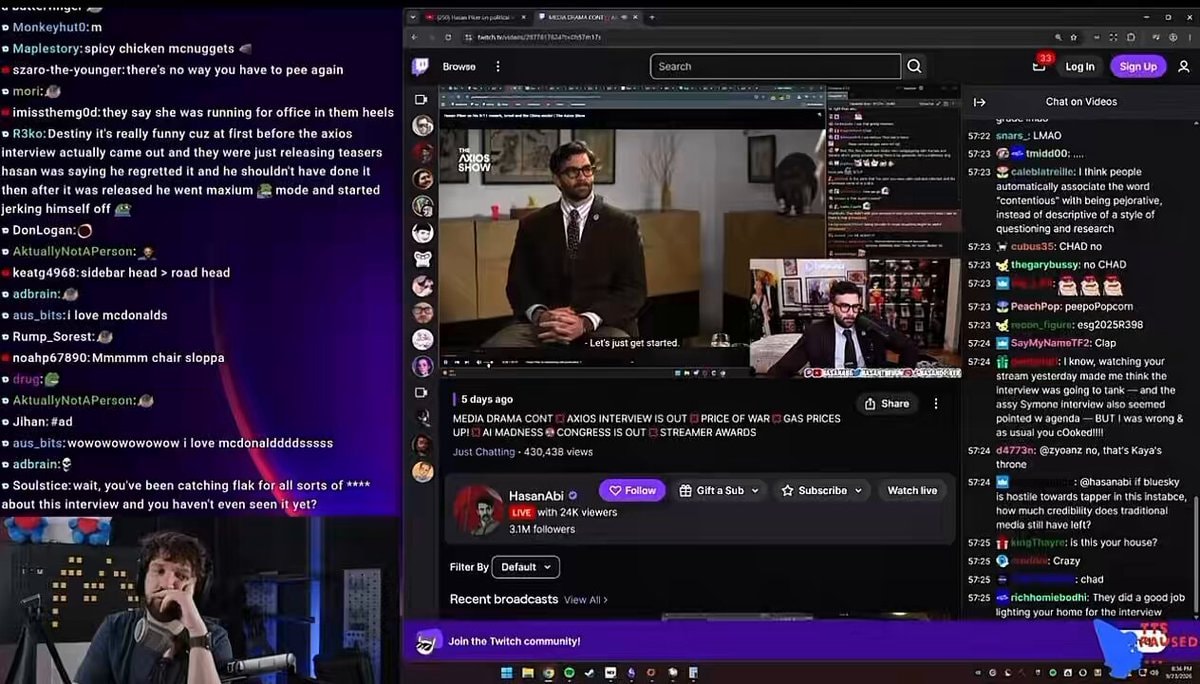This screenshot has width=1200, height=684.
Task: Open the video options three-dot menu
Action: coord(936,404)
